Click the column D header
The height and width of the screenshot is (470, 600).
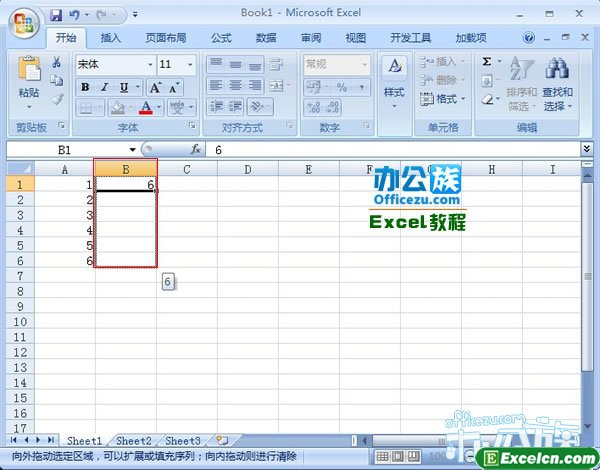[x=248, y=169]
